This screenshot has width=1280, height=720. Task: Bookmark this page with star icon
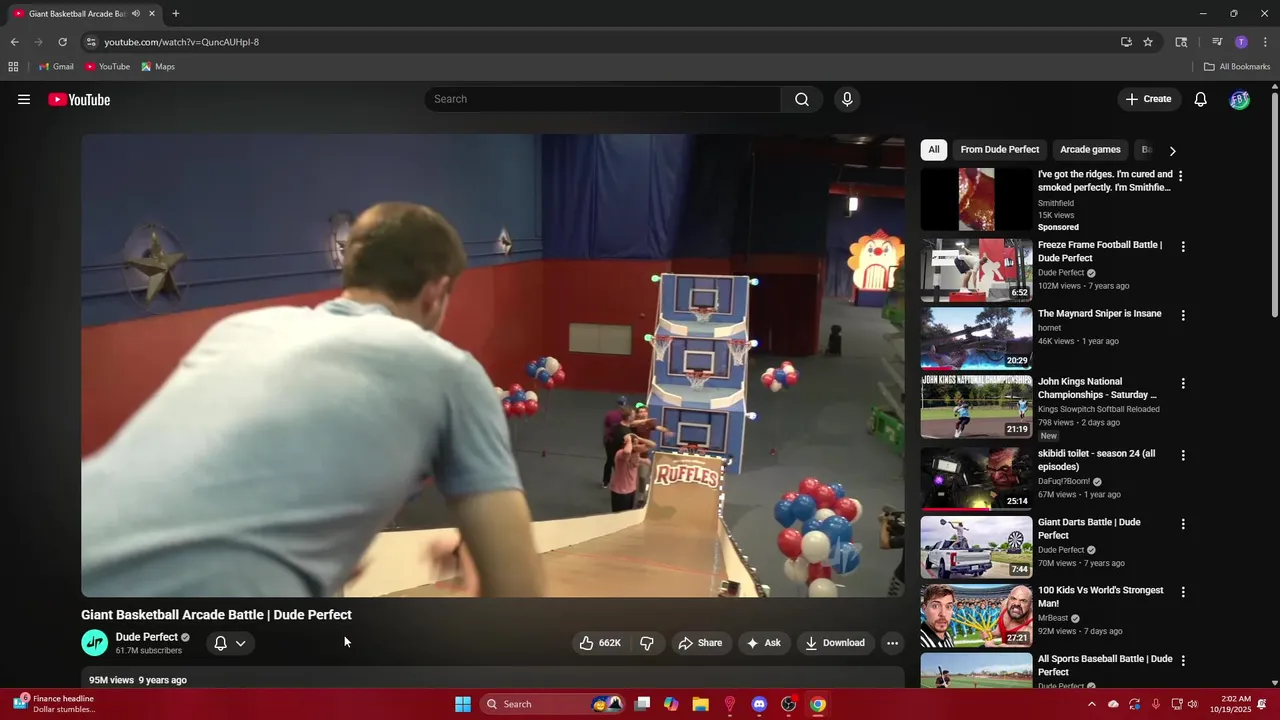(x=1148, y=42)
